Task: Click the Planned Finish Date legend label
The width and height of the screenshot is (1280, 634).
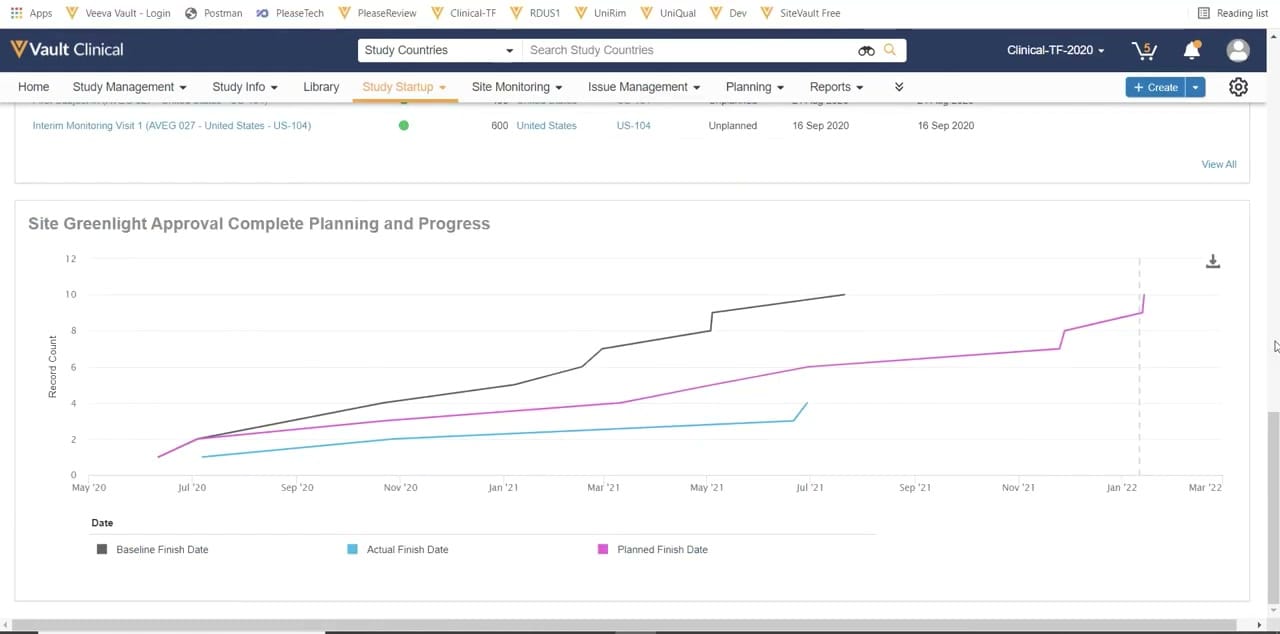Action: click(662, 550)
